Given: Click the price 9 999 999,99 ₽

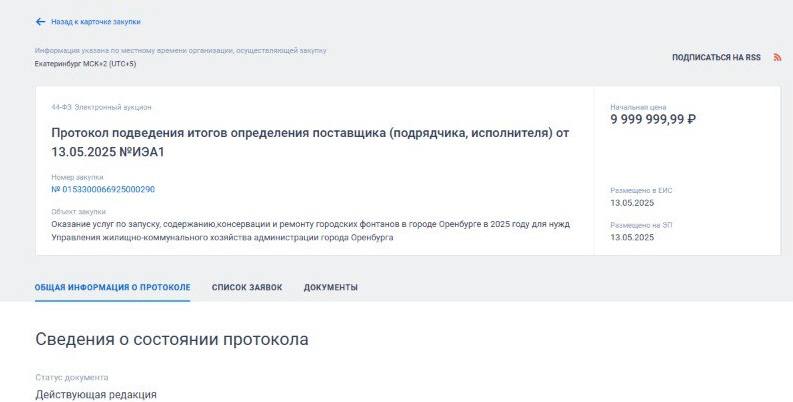Looking at the screenshot, I should (x=653, y=119).
